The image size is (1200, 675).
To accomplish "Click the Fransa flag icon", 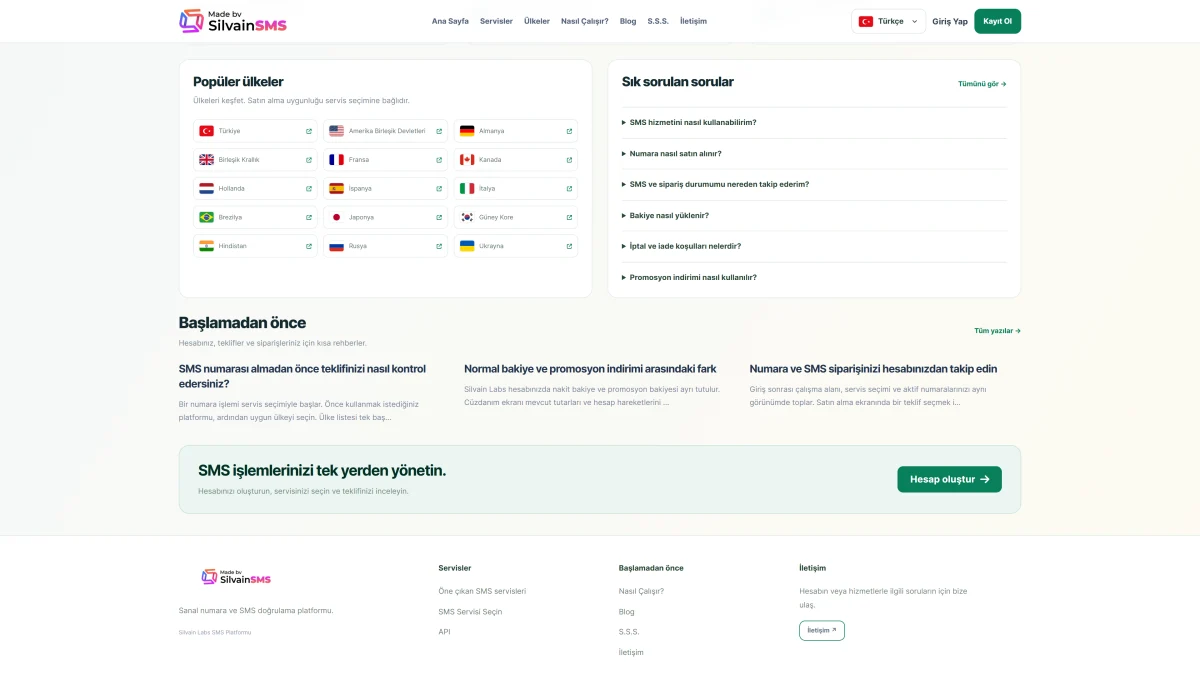I will point(336,160).
